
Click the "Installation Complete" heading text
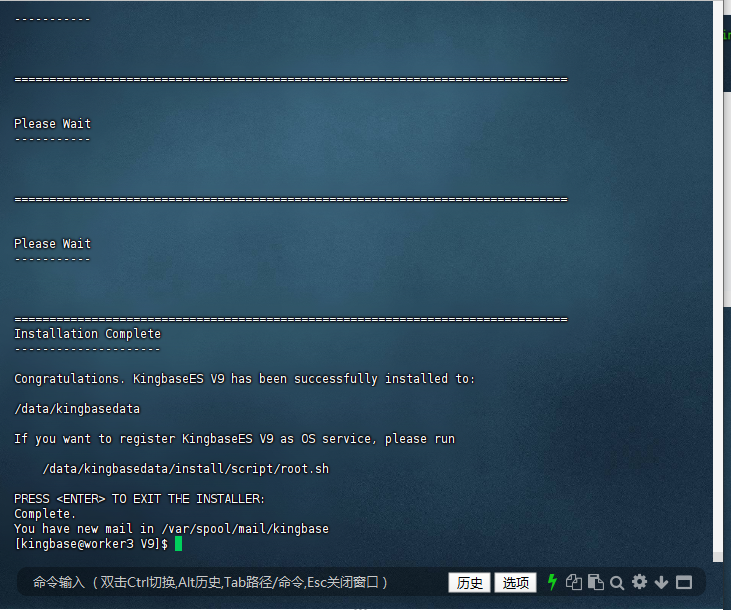pos(88,334)
